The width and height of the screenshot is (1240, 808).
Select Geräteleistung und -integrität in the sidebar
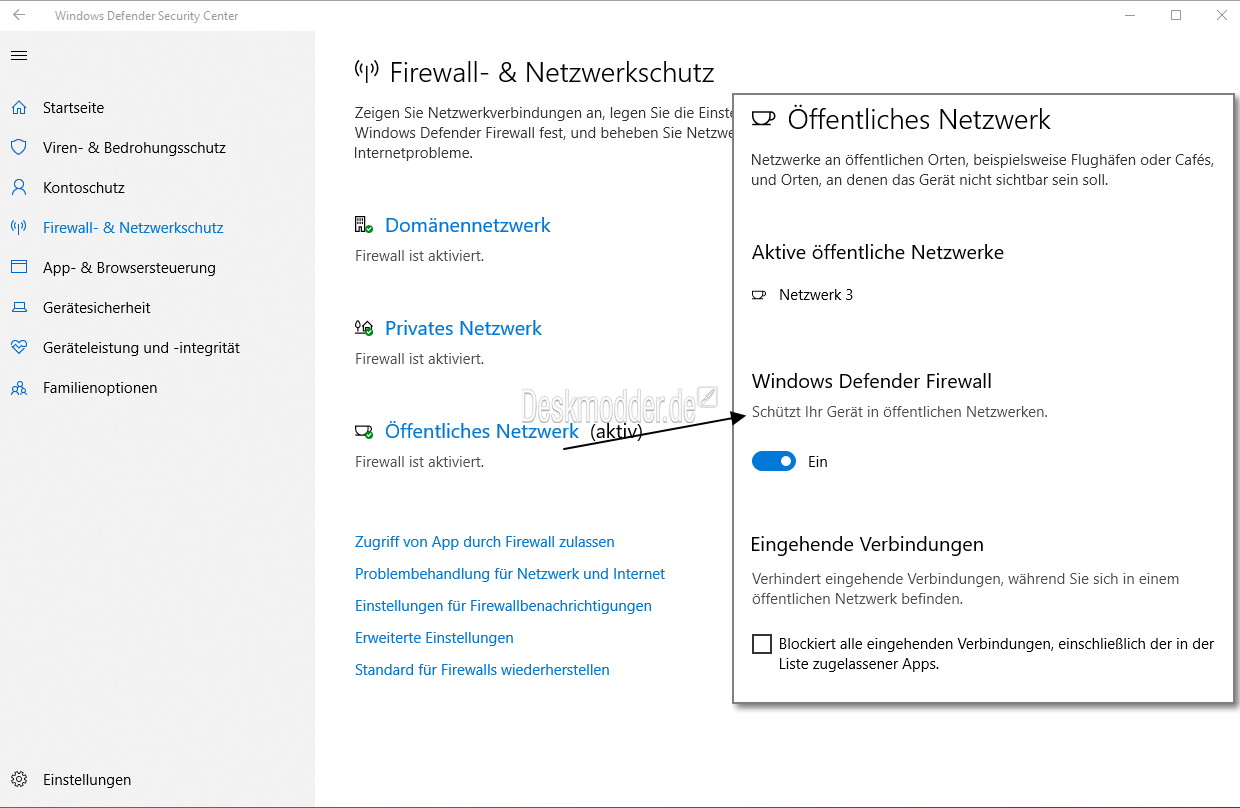pyautogui.click(x=141, y=348)
